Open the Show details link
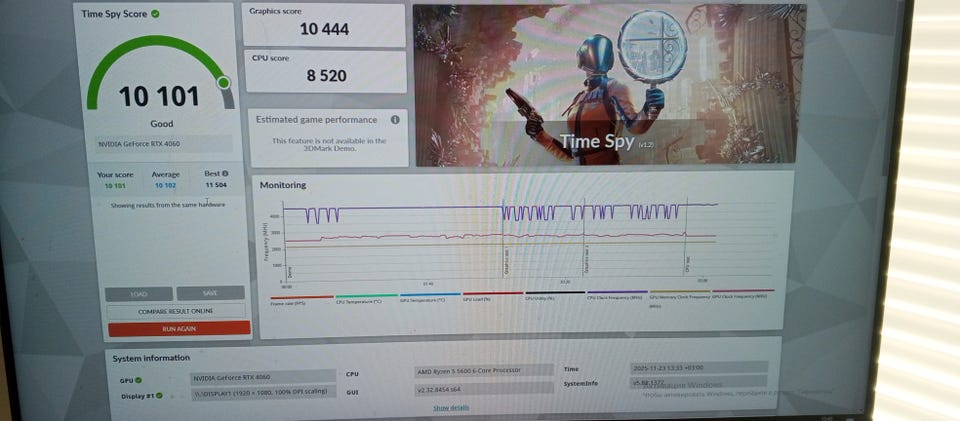 click(451, 408)
